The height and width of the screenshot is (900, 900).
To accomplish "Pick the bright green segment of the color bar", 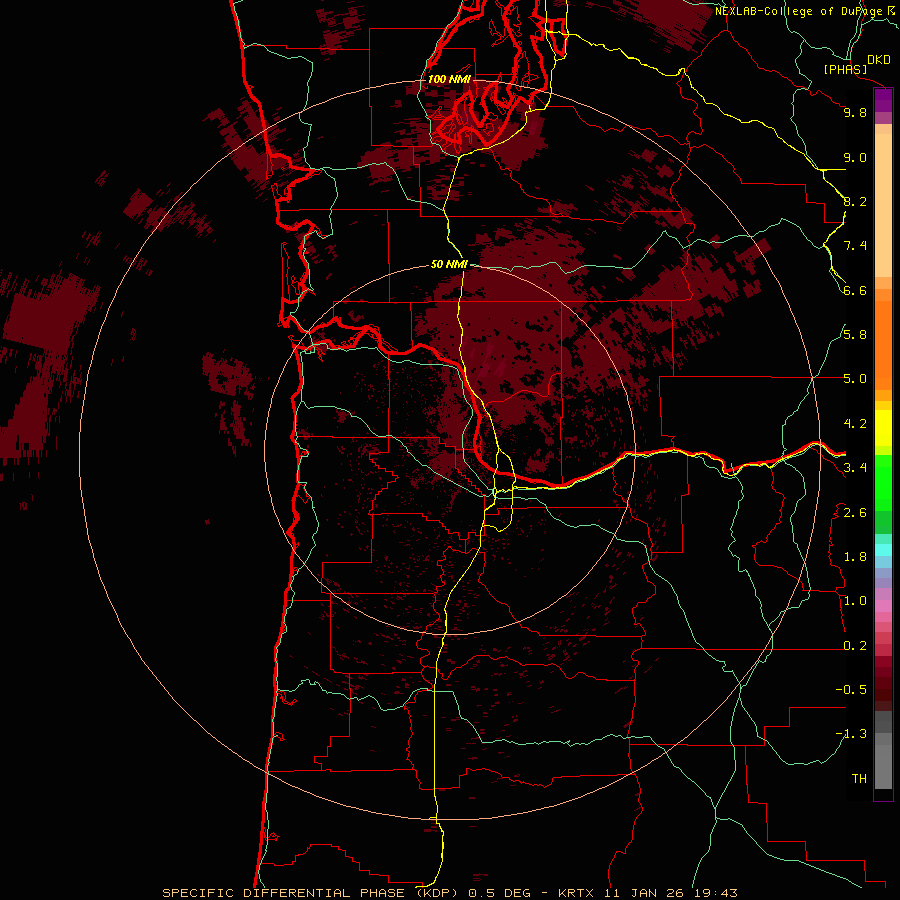I will [883, 482].
